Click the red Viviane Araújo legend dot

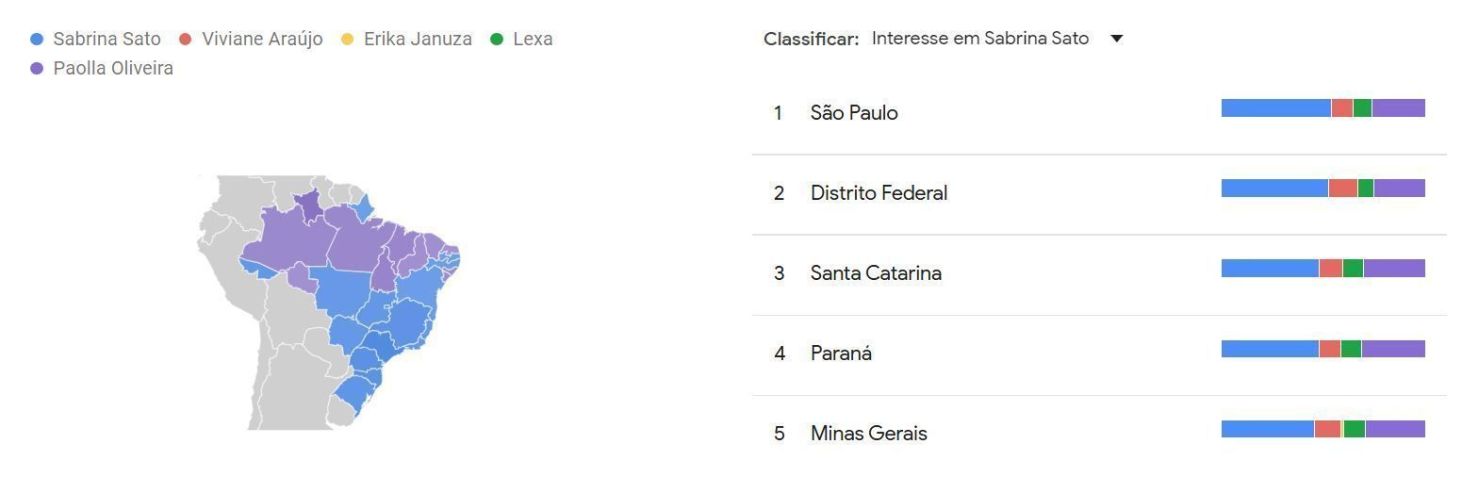[x=185, y=40]
